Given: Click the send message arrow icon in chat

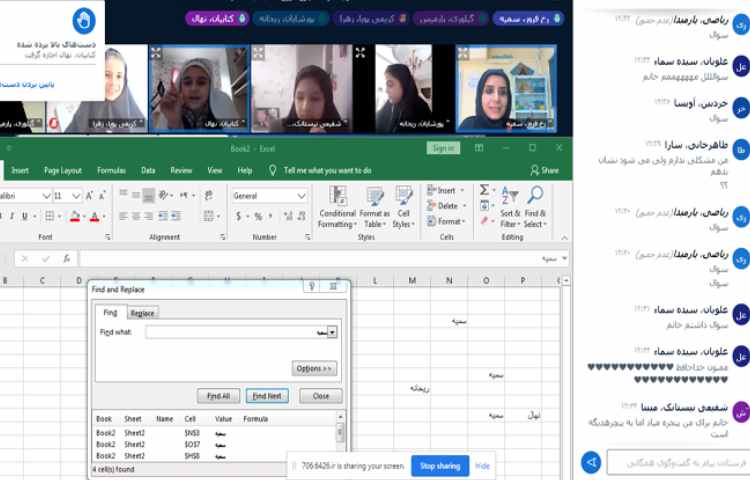Looking at the screenshot, I should coord(591,462).
